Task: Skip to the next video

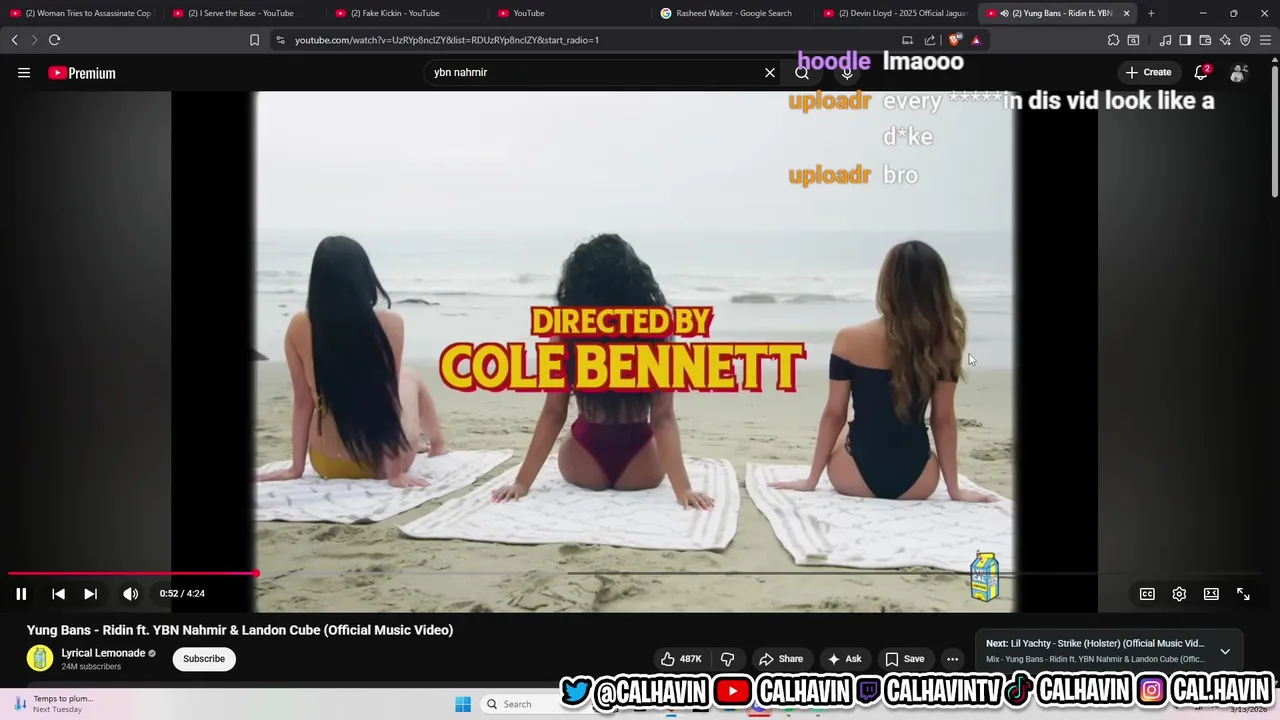Action: click(x=90, y=594)
